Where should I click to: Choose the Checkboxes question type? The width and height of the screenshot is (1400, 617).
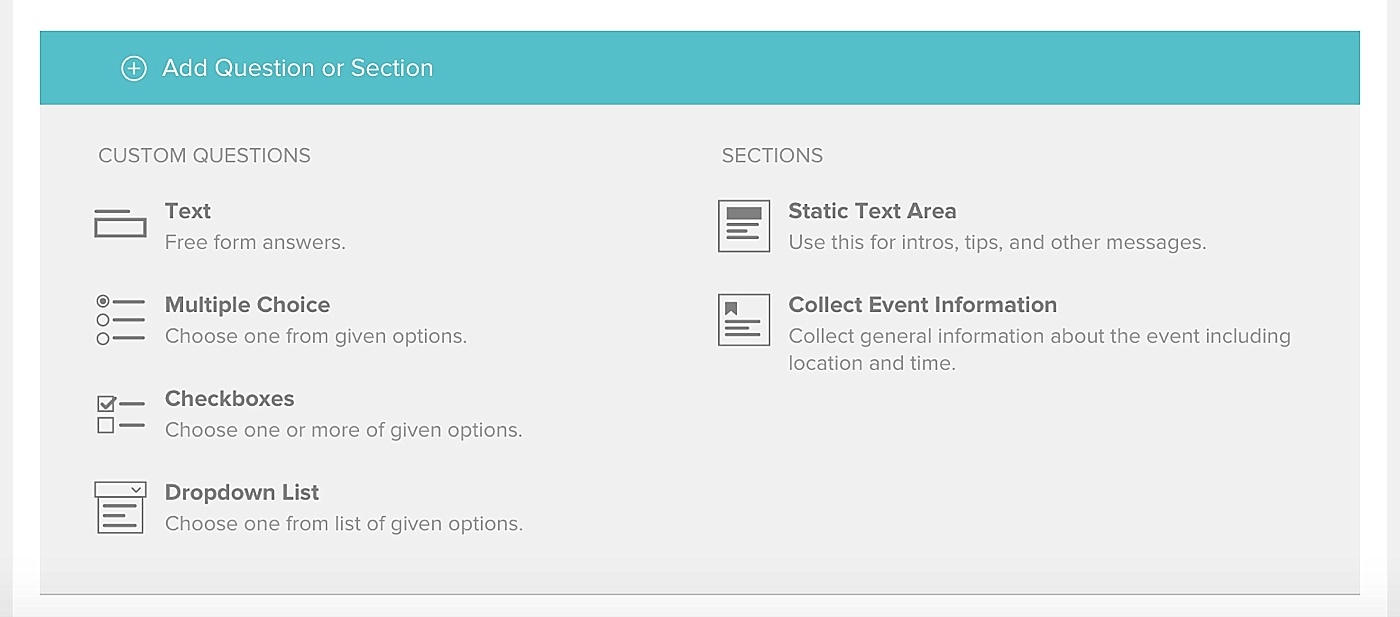click(230, 399)
